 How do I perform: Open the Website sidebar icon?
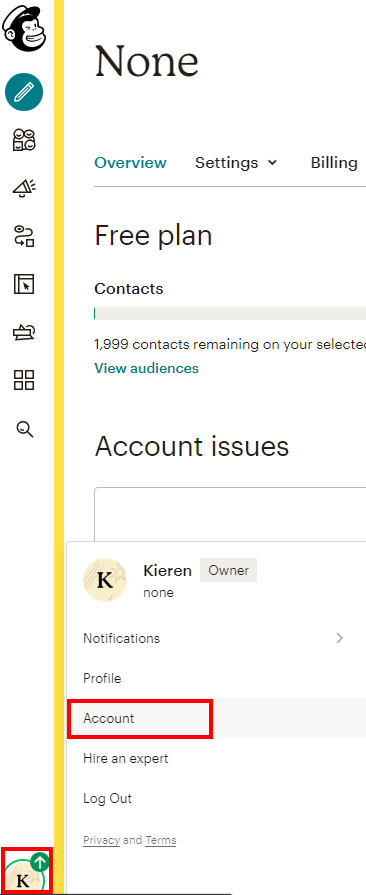pos(24,284)
